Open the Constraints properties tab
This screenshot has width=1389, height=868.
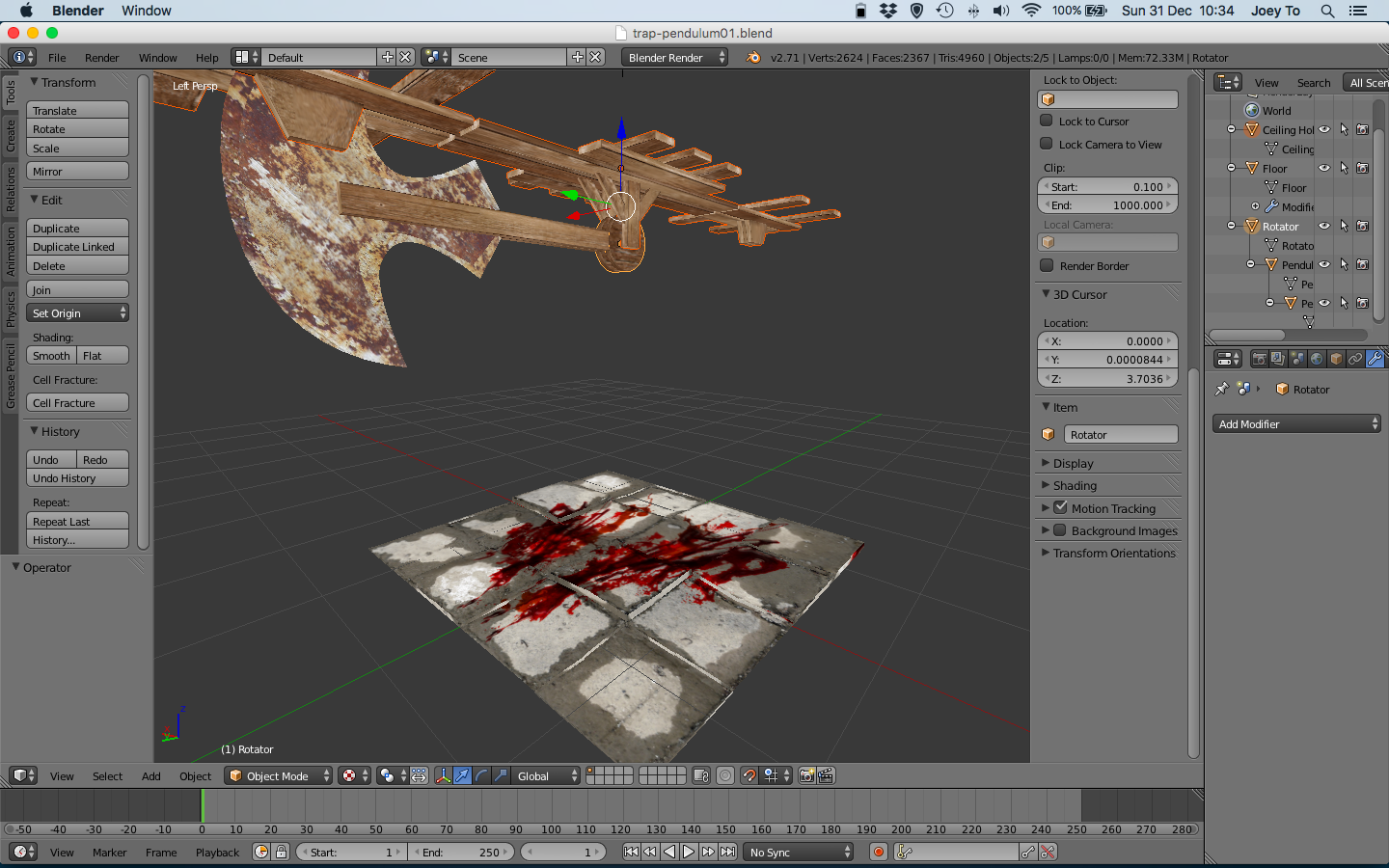tap(1355, 359)
